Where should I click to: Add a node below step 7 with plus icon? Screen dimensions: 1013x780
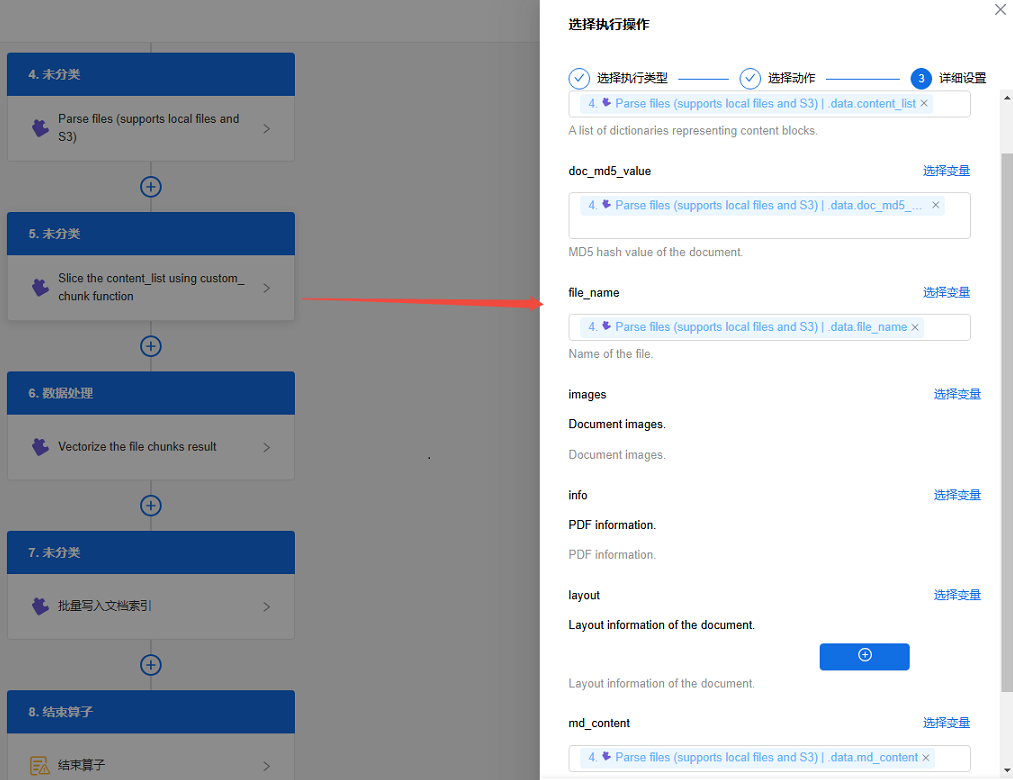(151, 665)
